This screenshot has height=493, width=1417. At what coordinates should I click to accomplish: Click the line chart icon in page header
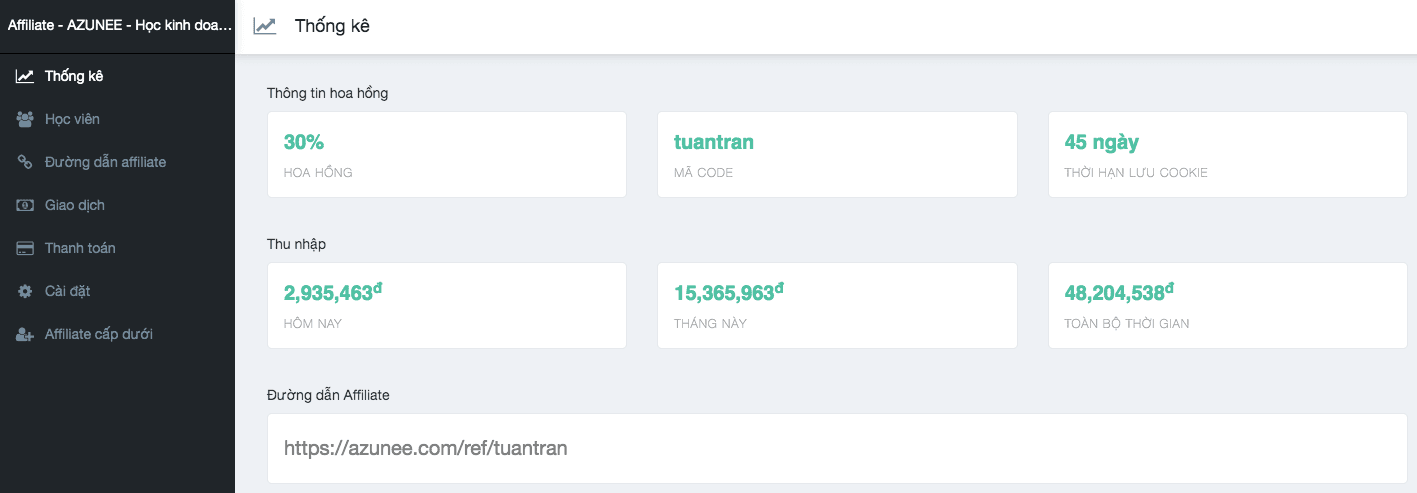[265, 26]
